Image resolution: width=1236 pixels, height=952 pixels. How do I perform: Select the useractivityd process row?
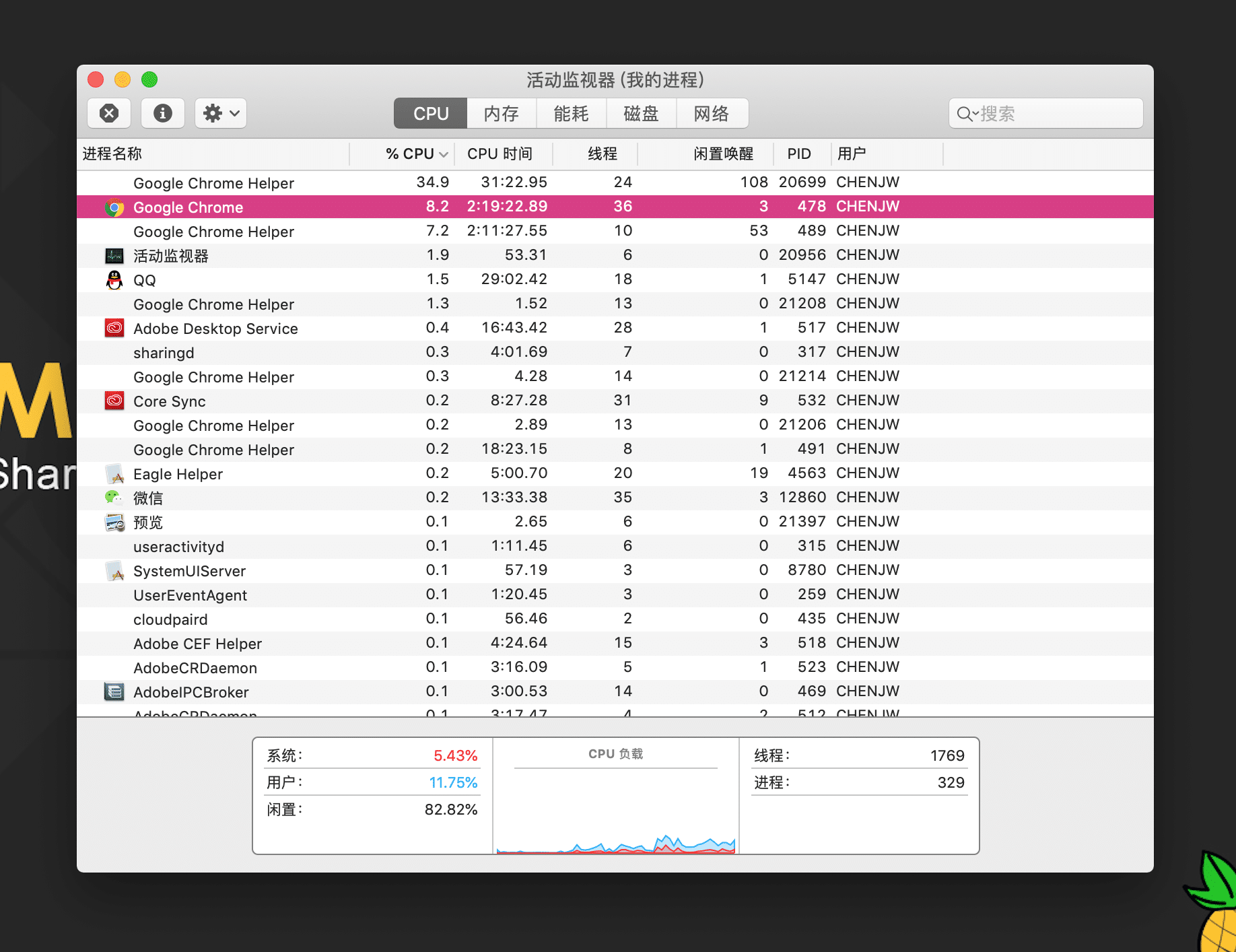coord(615,546)
